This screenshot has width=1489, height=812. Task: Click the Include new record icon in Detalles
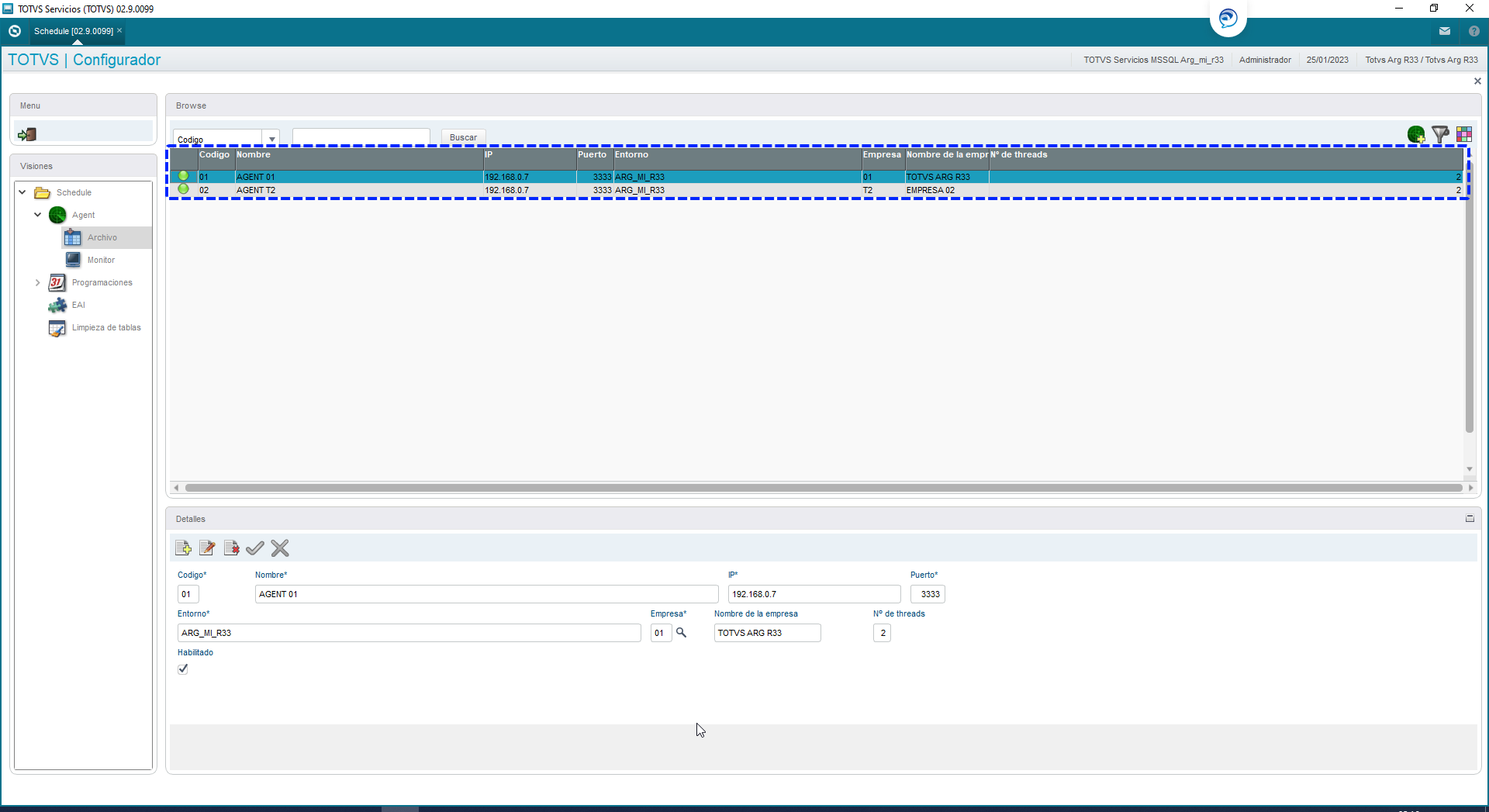coord(184,548)
